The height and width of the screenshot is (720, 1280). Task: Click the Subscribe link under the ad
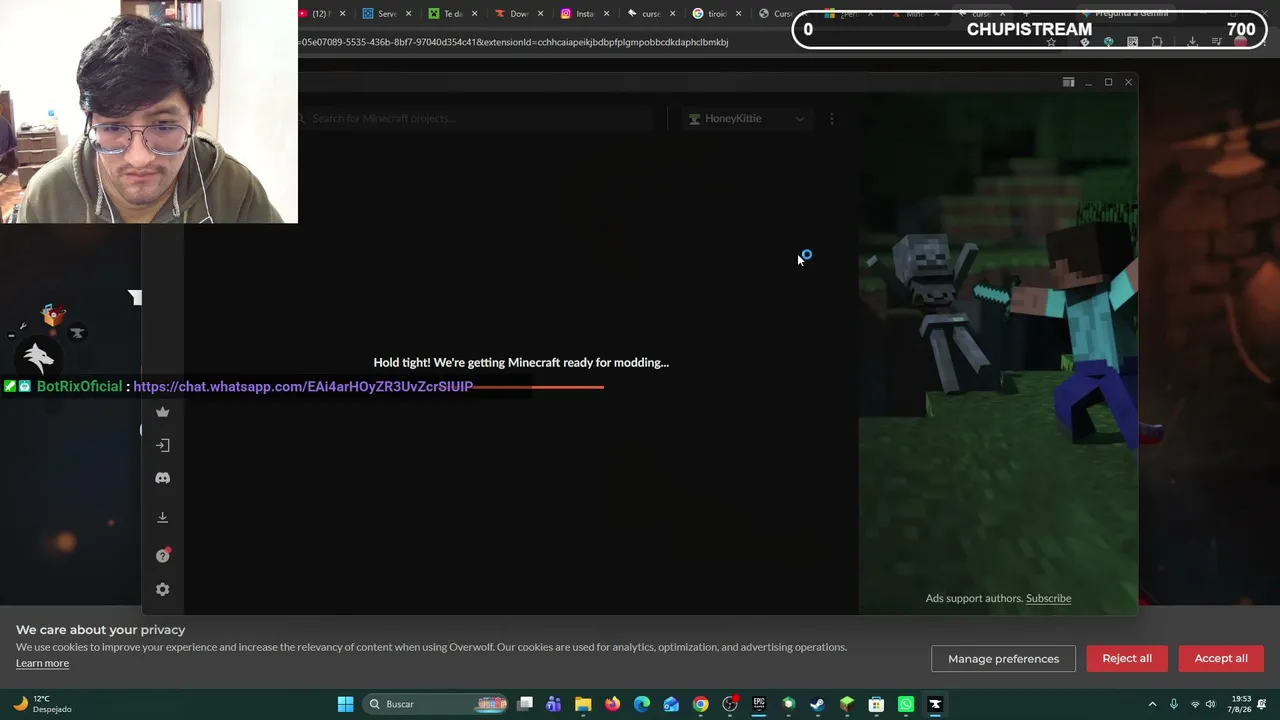tap(1048, 598)
